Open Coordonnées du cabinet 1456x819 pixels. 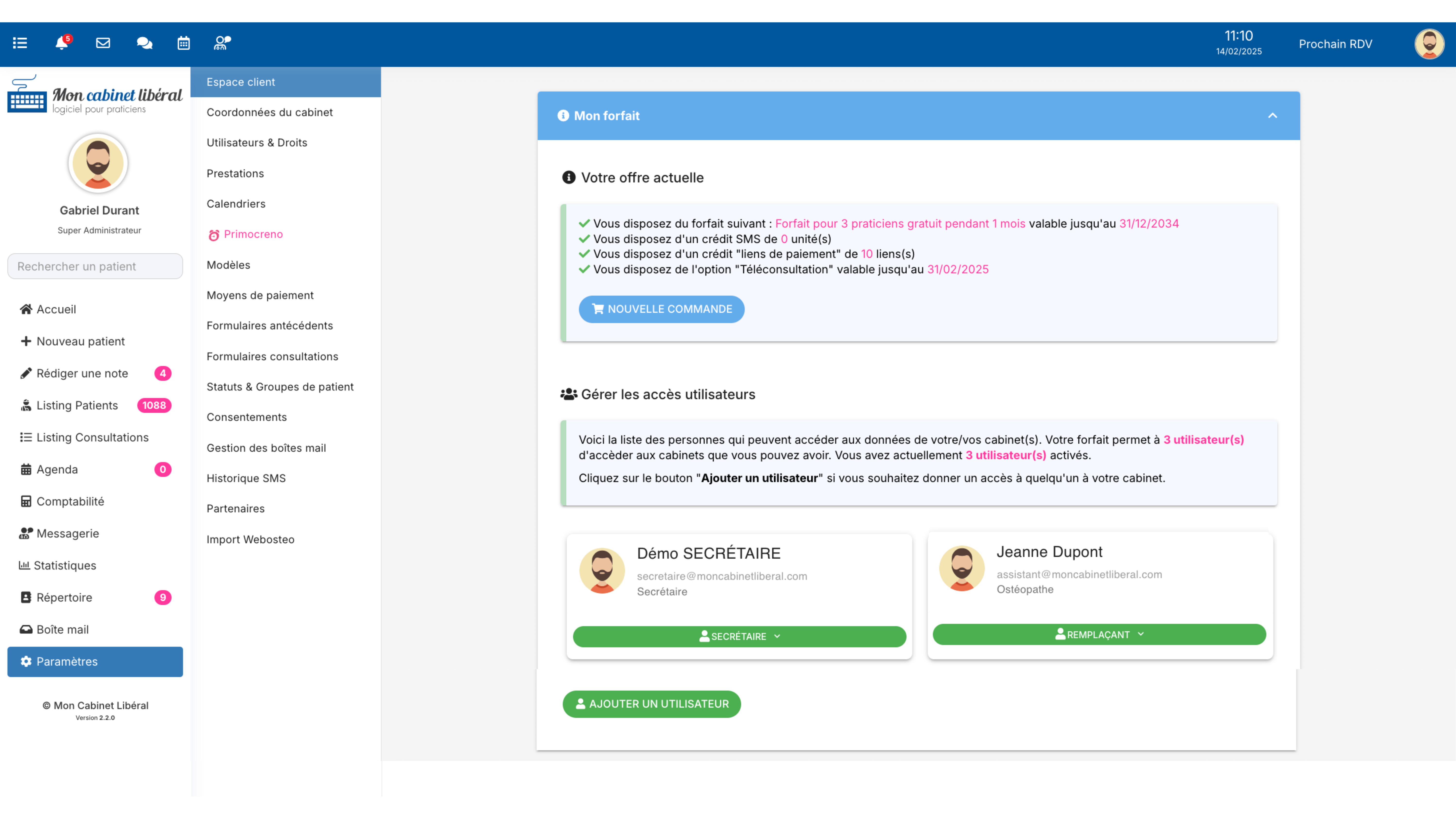tap(285, 113)
